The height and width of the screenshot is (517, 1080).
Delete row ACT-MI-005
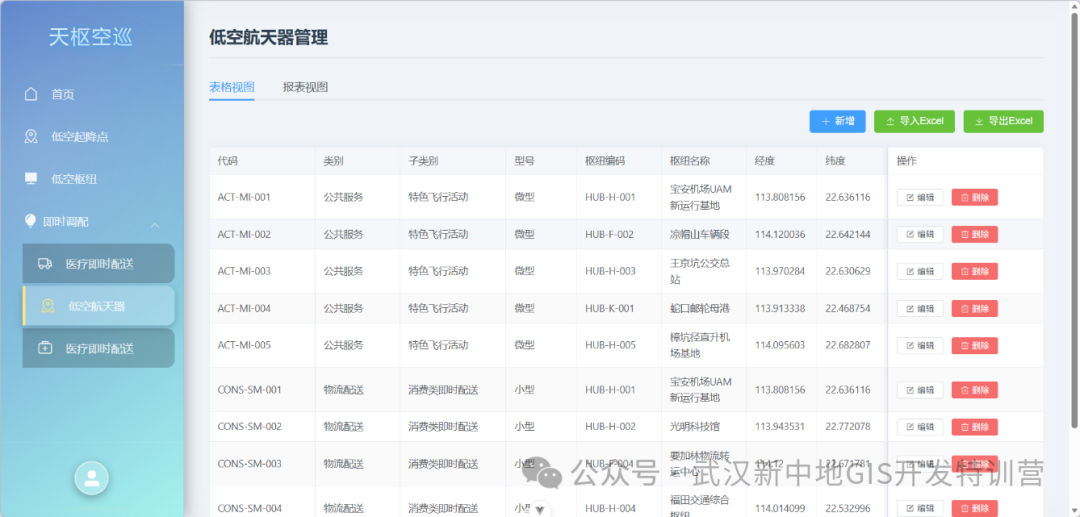pyautogui.click(x=975, y=345)
